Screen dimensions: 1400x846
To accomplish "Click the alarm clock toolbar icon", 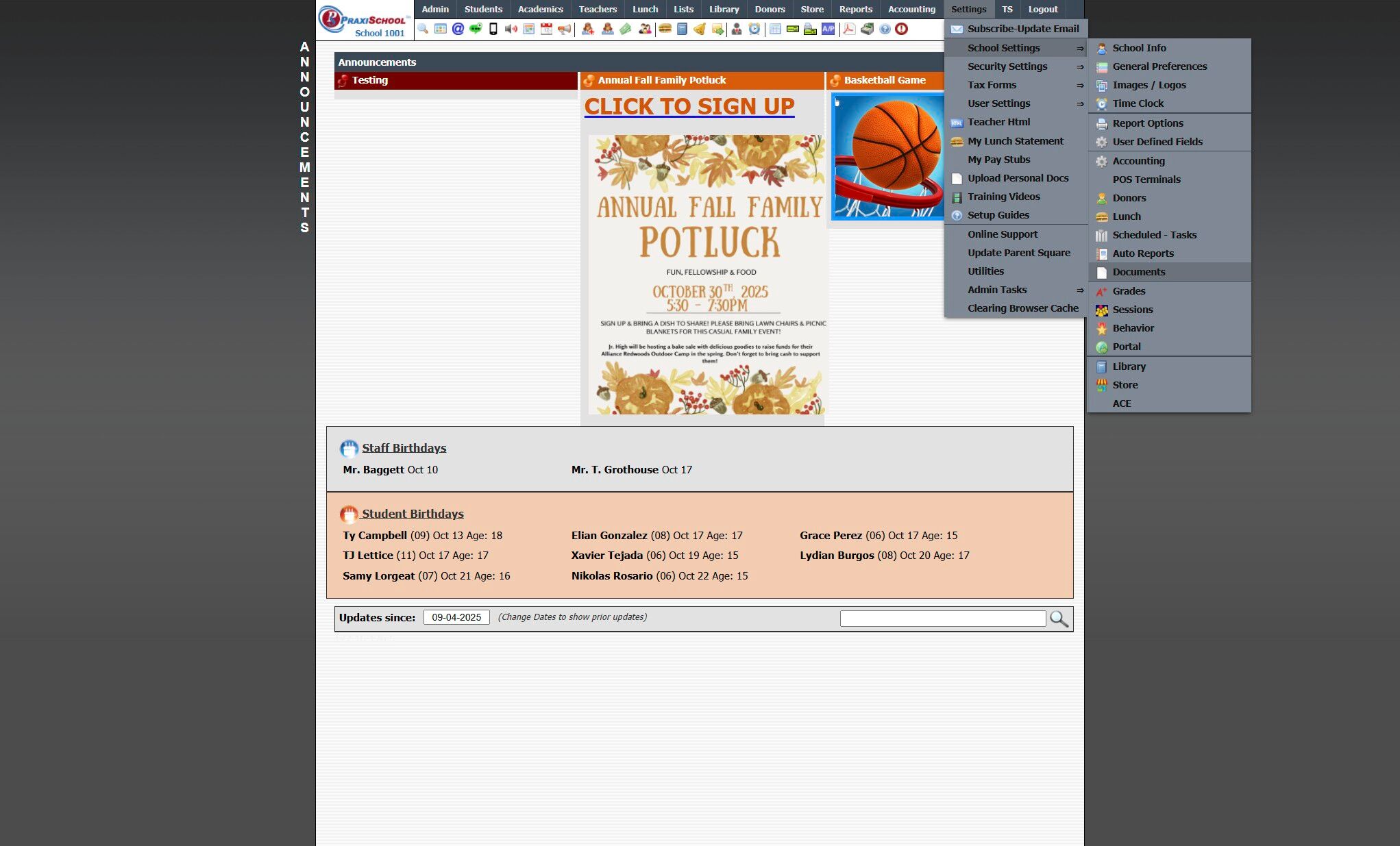I will [754, 29].
